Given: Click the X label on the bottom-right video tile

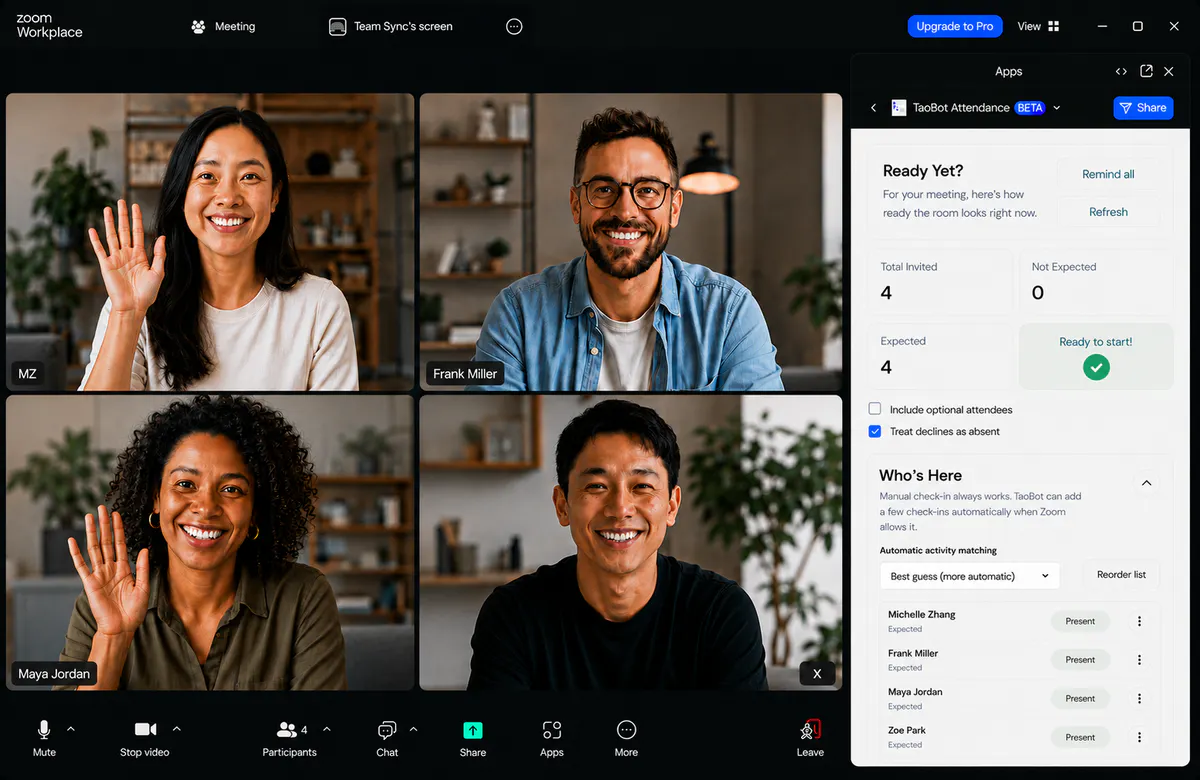Looking at the screenshot, I should pyautogui.click(x=817, y=673).
